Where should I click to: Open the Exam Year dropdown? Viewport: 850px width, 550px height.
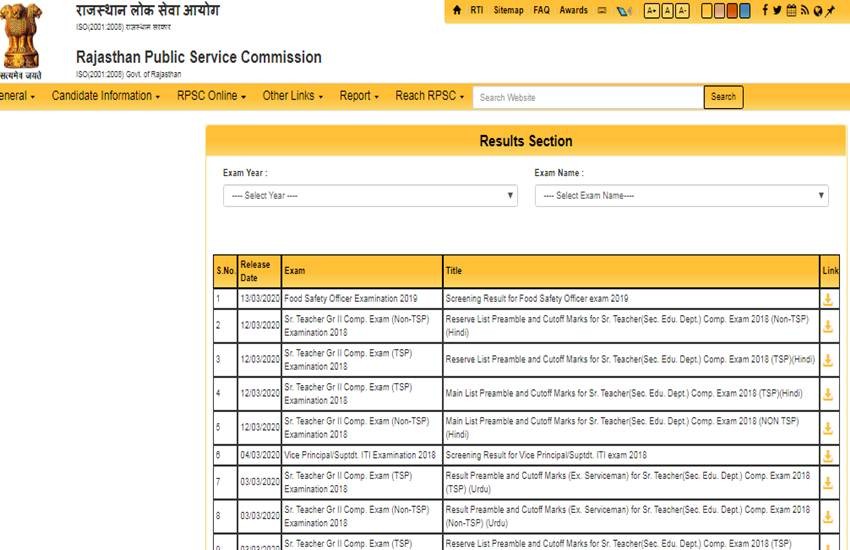[370, 196]
